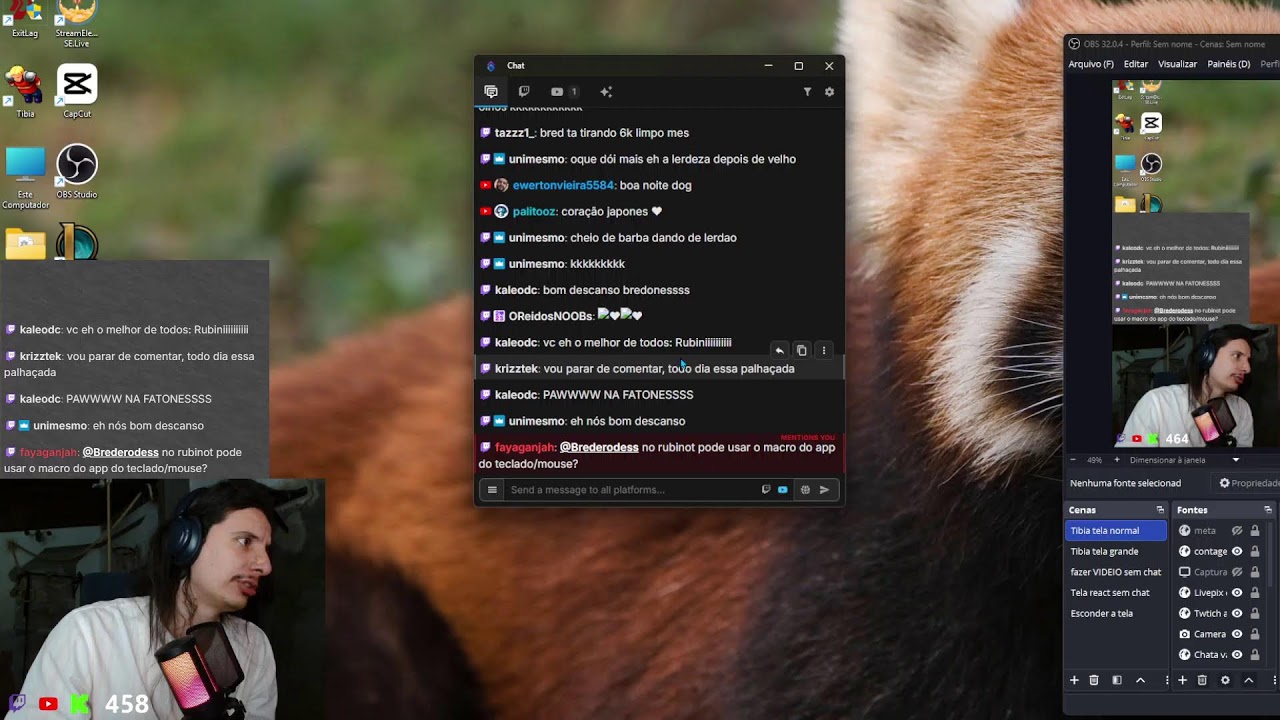Viewport: 1280px width, 720px height.
Task: Hide the Camera source
Action: click(1237, 634)
